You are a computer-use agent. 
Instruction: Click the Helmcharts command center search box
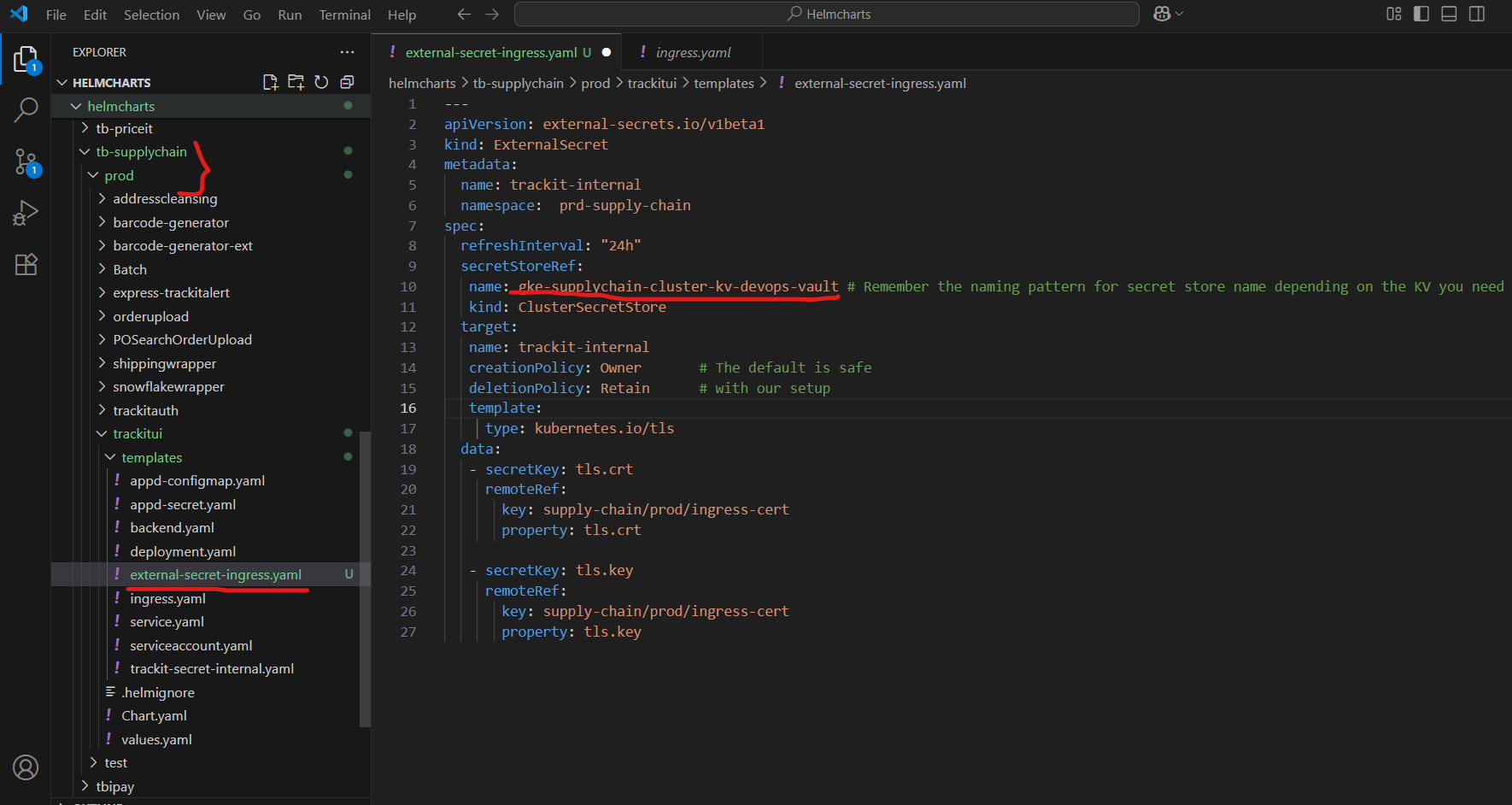(827, 14)
